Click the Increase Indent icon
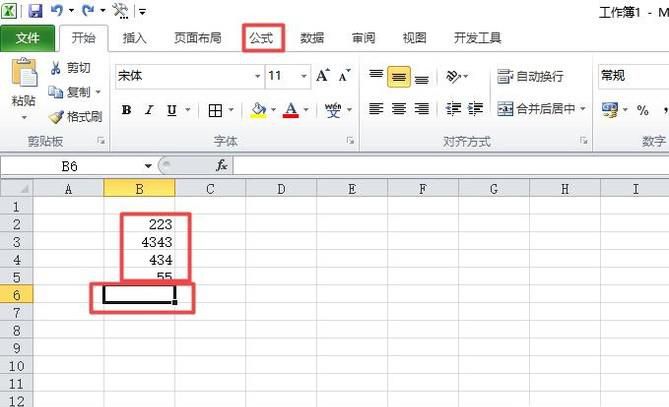Screen dimensions: 669x407 coord(475,110)
